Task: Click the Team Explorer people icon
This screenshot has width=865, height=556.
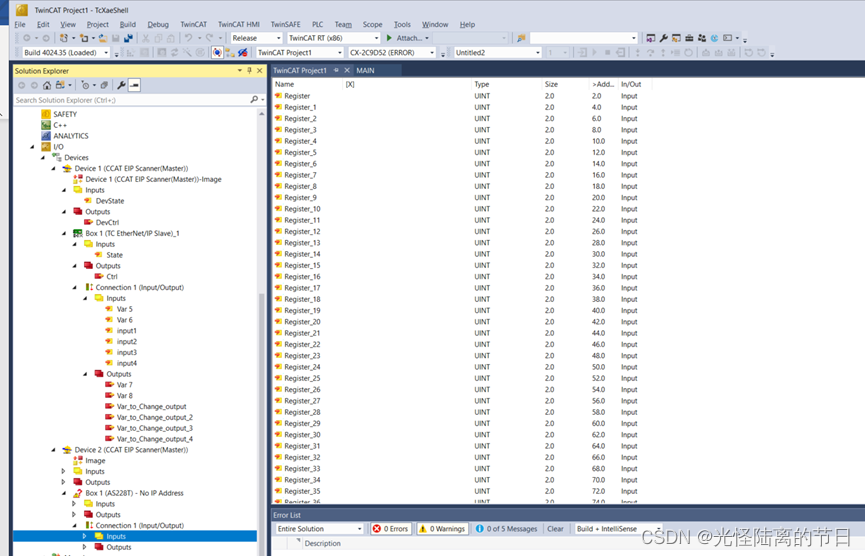Action: point(702,38)
